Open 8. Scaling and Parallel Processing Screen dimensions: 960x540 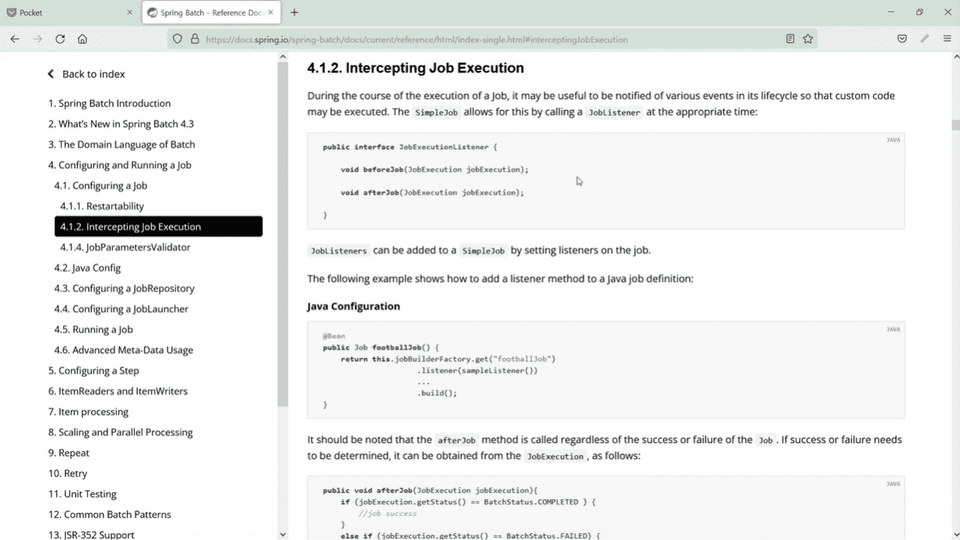point(121,432)
